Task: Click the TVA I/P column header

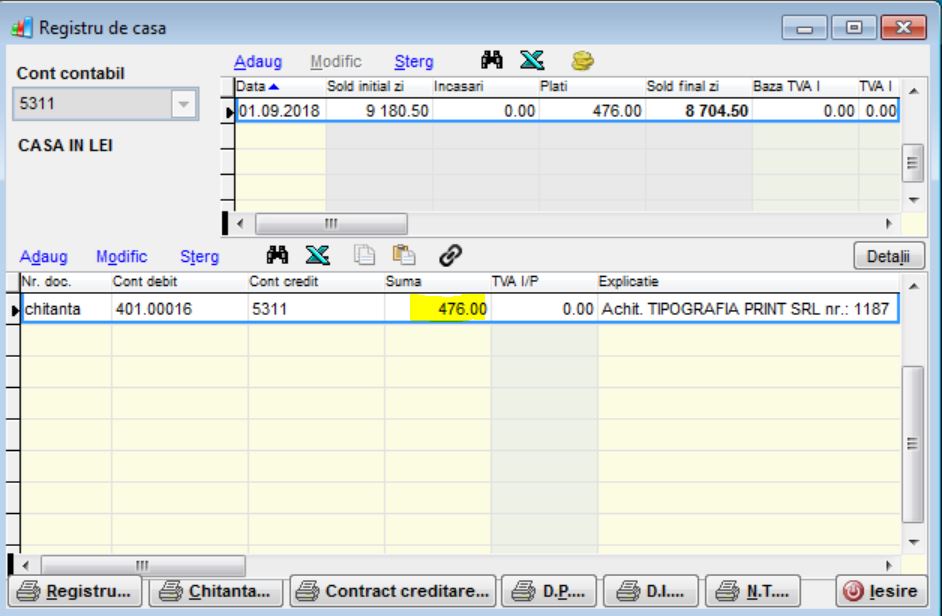Action: tap(543, 281)
